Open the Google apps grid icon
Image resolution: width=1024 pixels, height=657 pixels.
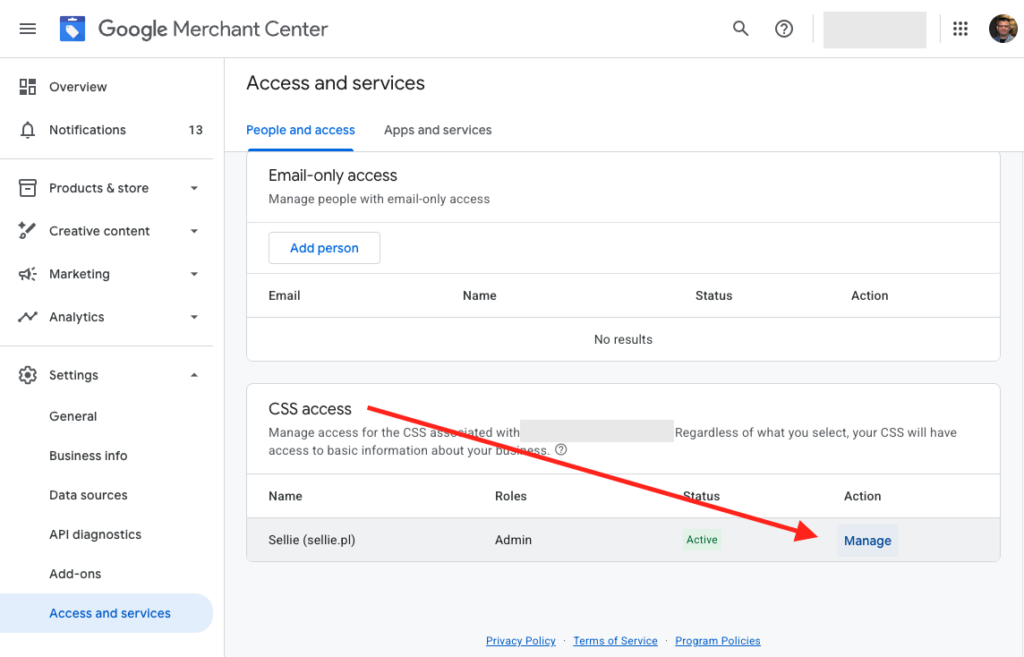(x=960, y=29)
